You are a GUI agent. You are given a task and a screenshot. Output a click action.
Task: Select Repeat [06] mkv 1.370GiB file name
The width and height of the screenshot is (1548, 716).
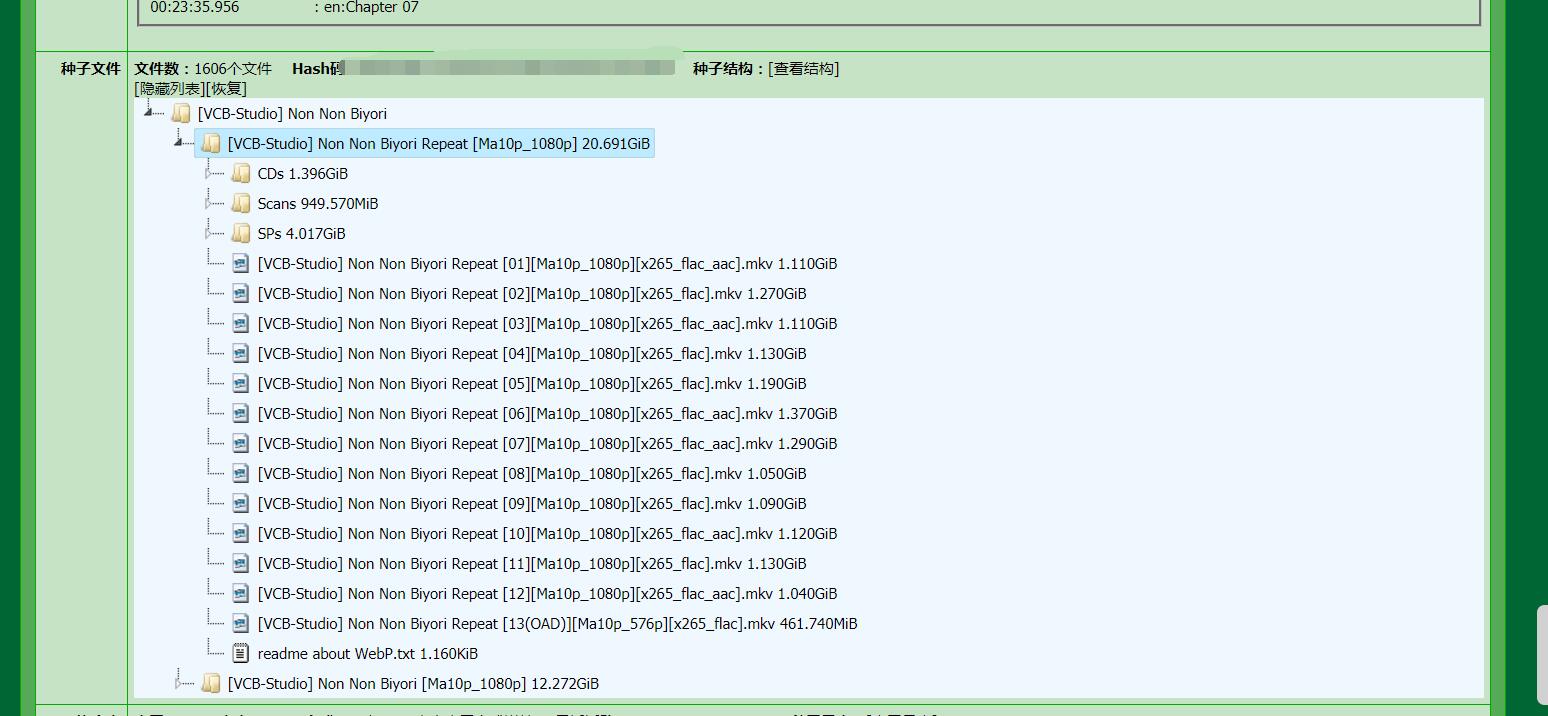pyautogui.click(x=547, y=414)
